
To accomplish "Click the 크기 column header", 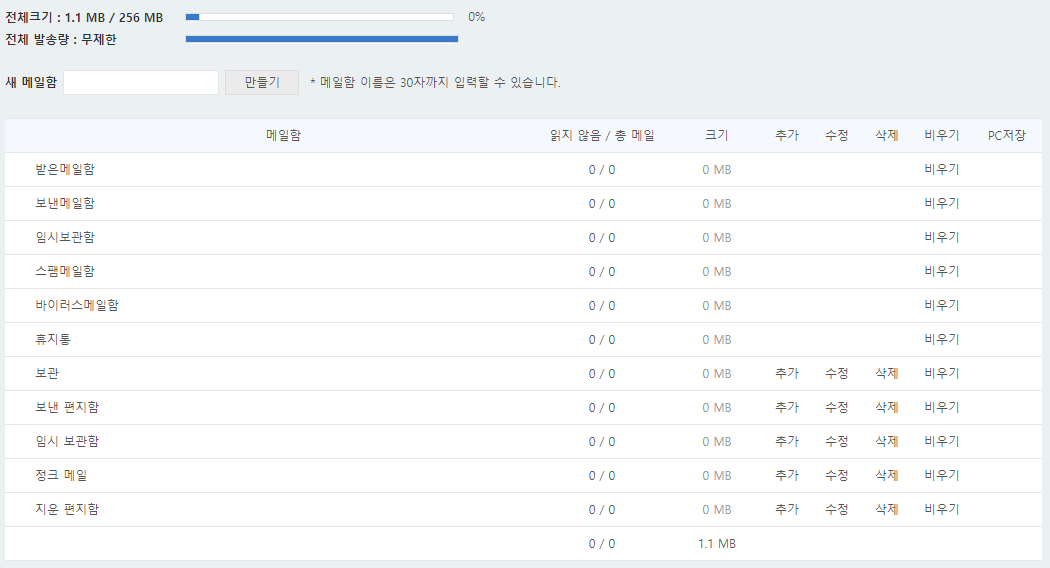I will (717, 135).
